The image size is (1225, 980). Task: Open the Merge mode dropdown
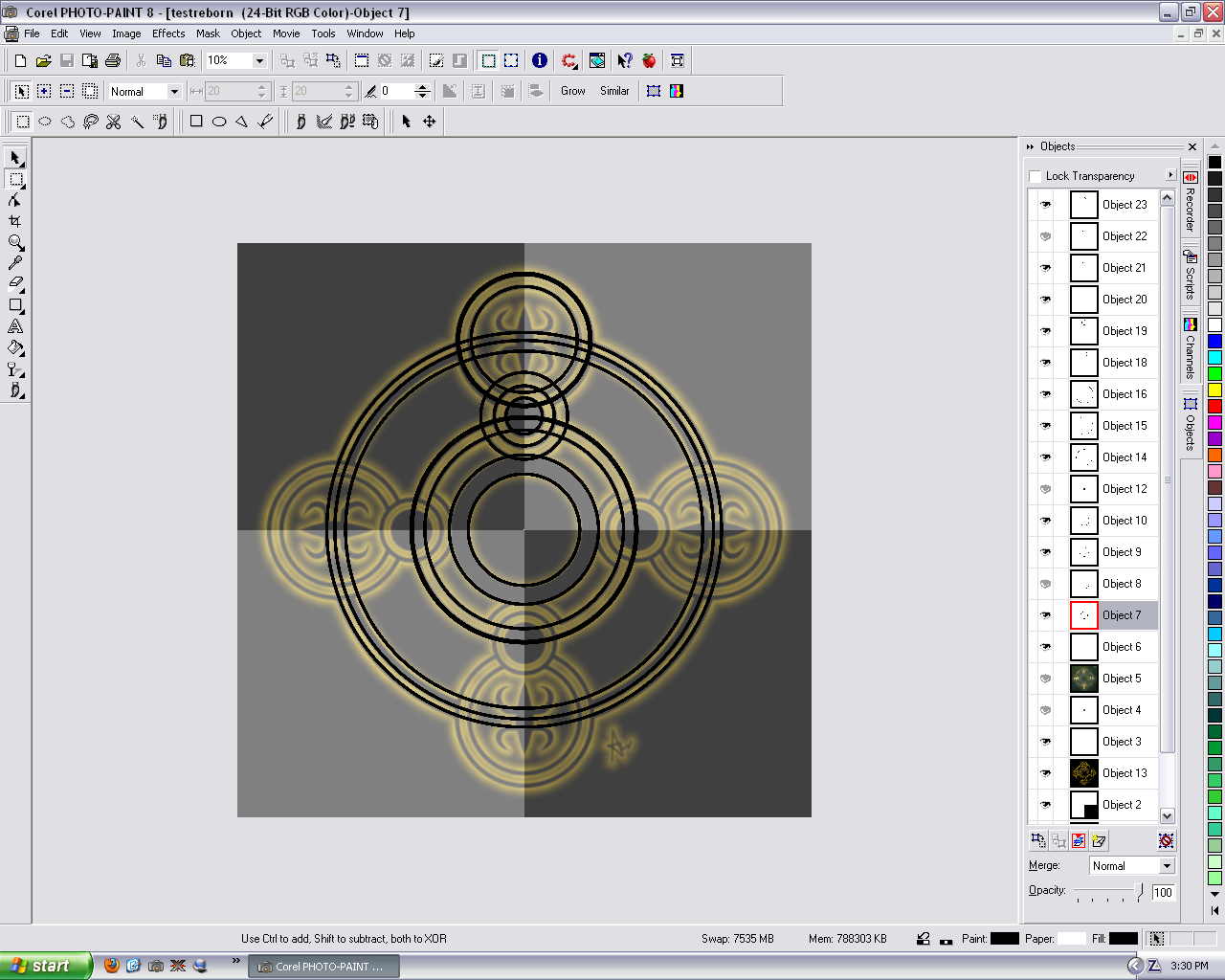(1167, 866)
